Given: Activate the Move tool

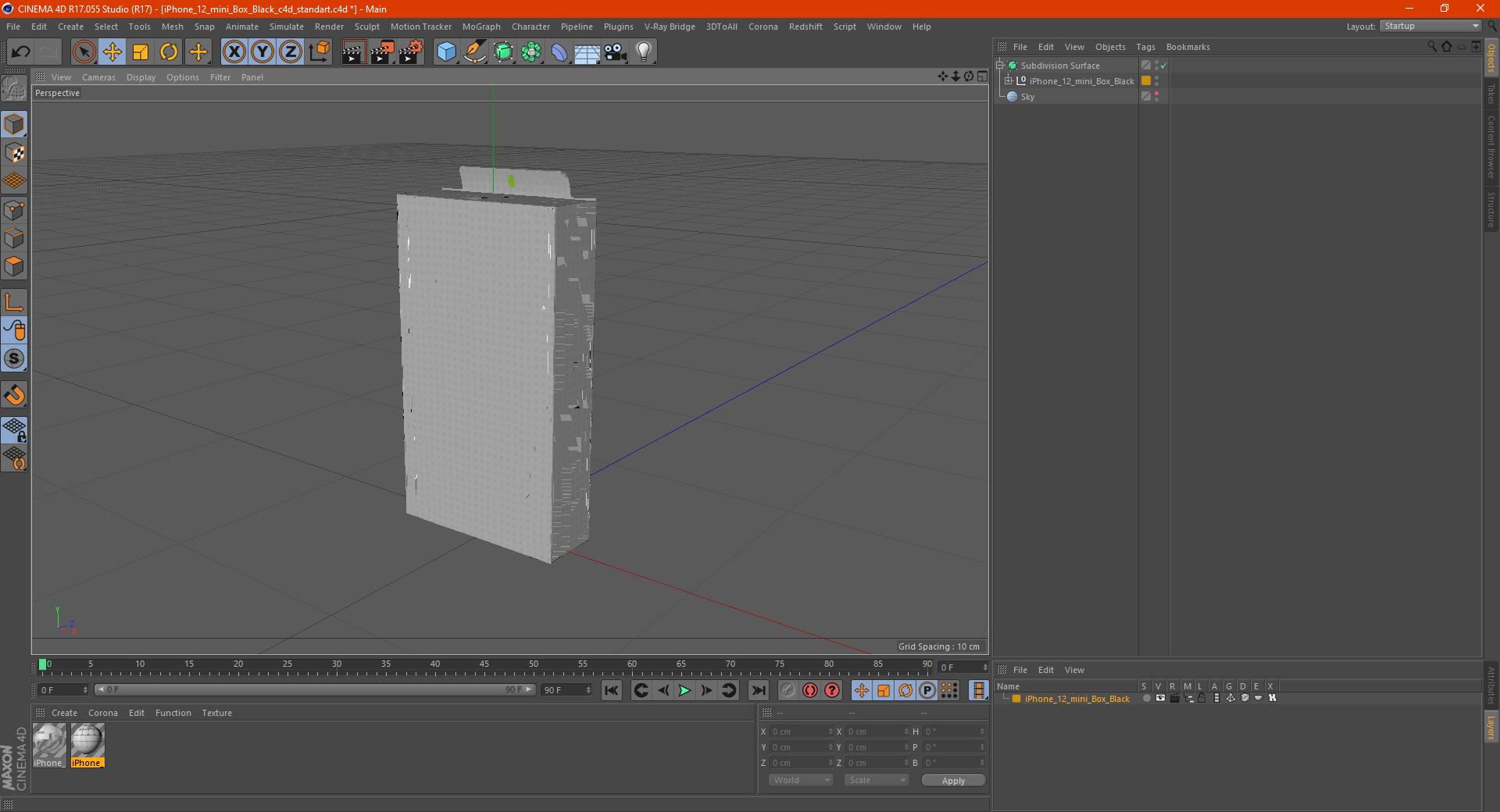Looking at the screenshot, I should tap(112, 52).
